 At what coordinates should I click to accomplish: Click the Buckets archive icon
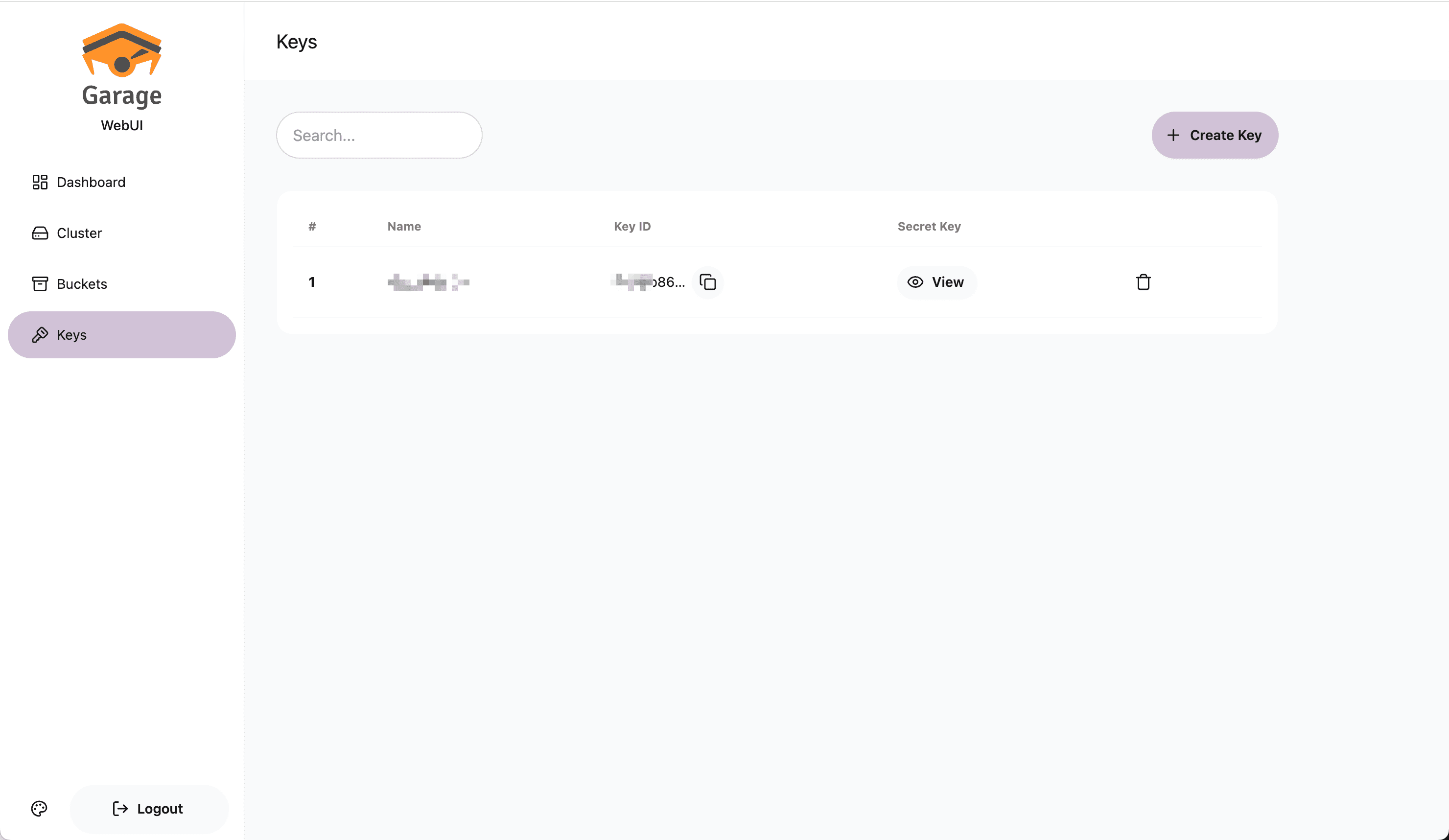click(x=40, y=284)
